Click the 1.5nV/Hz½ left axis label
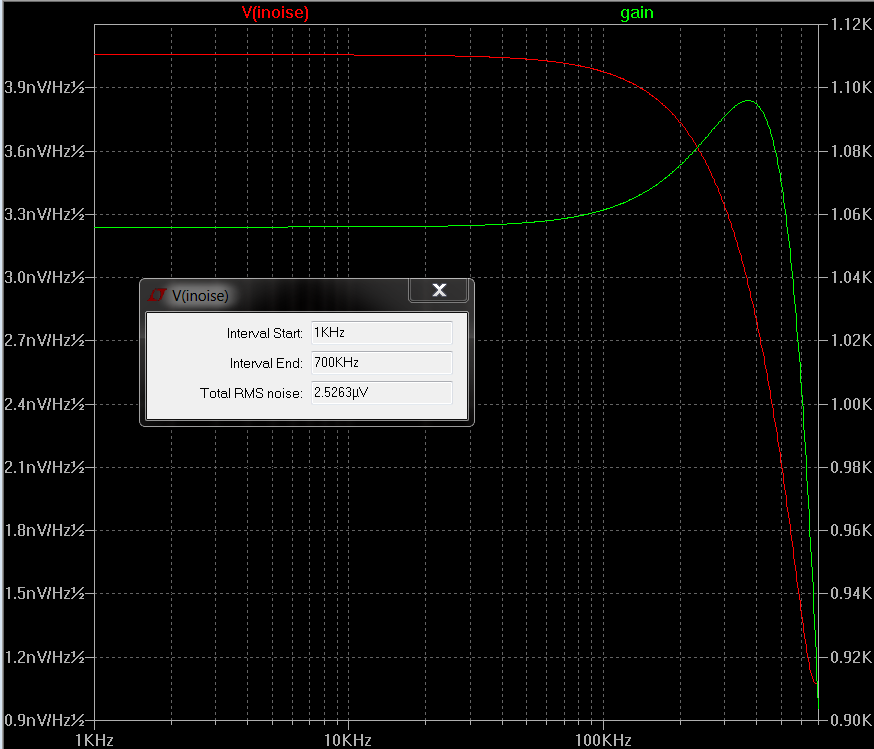The height and width of the screenshot is (749, 874). 43,593
